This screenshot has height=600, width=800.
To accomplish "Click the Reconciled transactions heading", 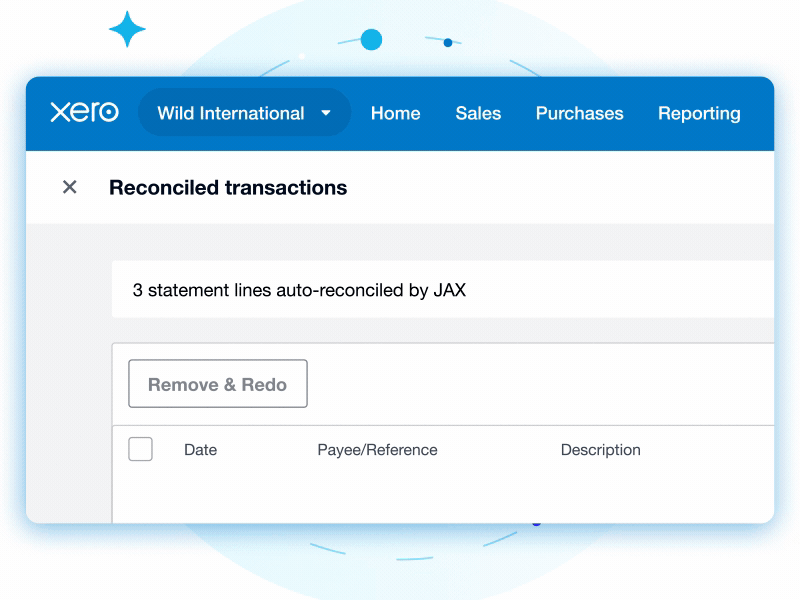I will (228, 187).
